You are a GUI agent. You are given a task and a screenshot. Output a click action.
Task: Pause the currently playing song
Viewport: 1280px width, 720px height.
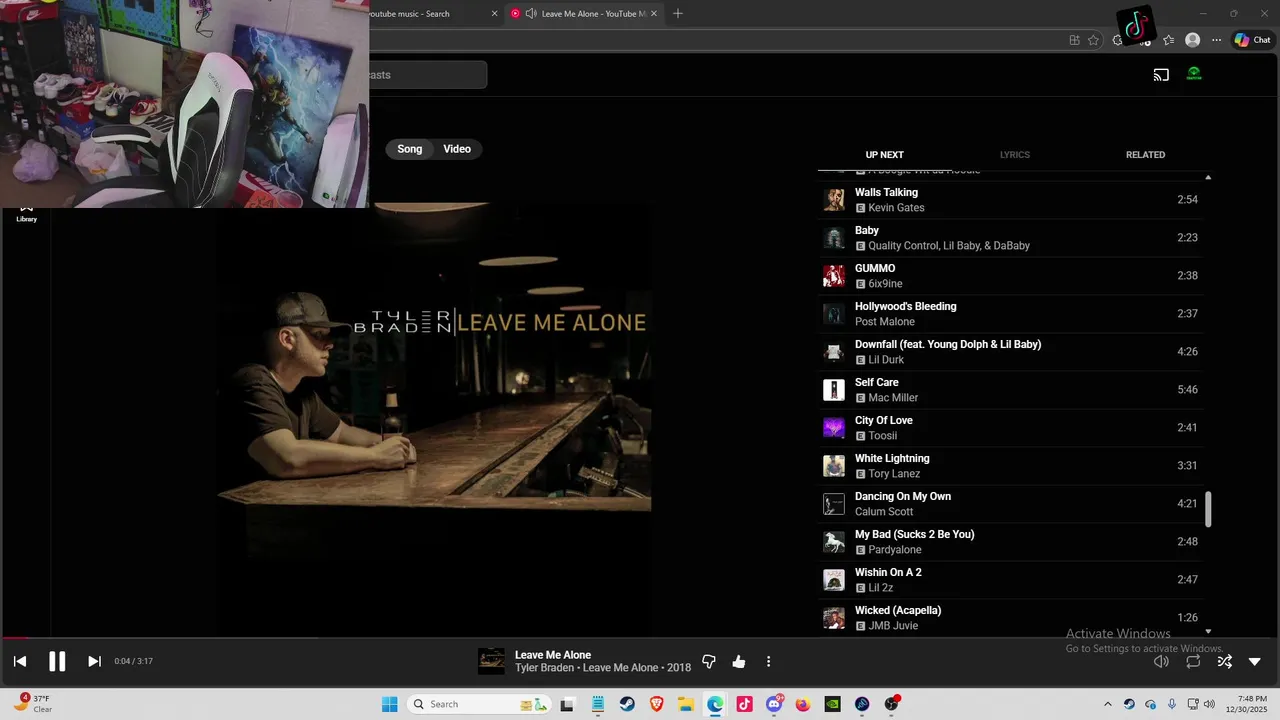tap(57, 661)
